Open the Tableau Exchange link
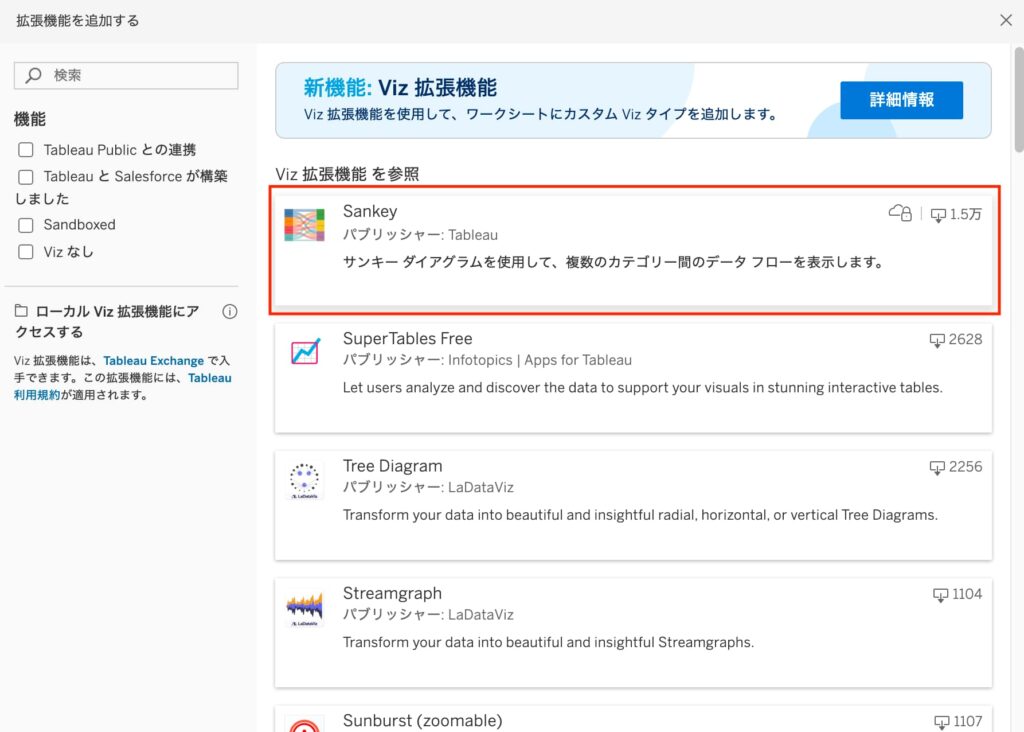 (x=153, y=361)
